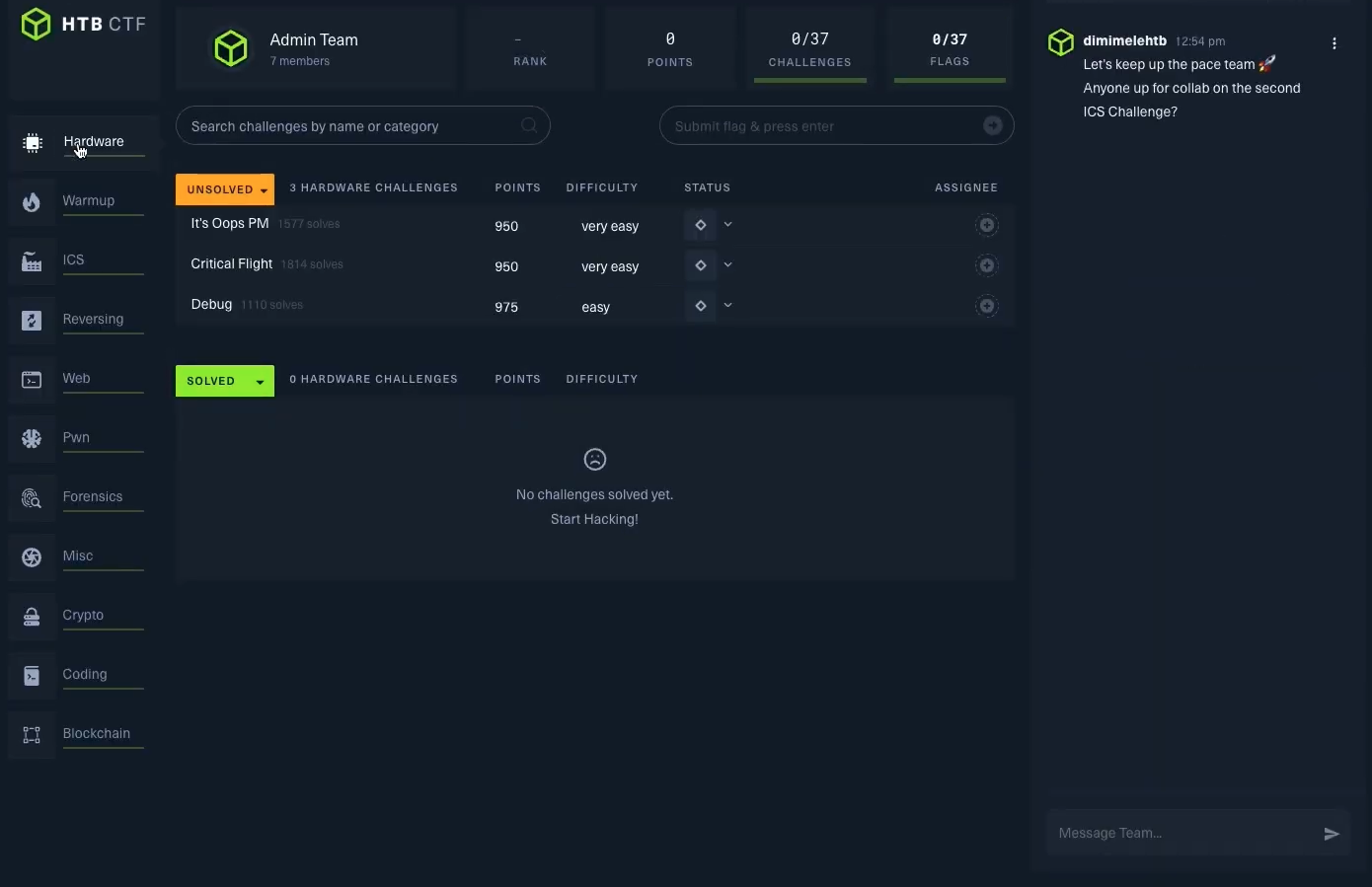Click the Admin Team name
The width and height of the screenshot is (1372, 887).
click(x=314, y=40)
